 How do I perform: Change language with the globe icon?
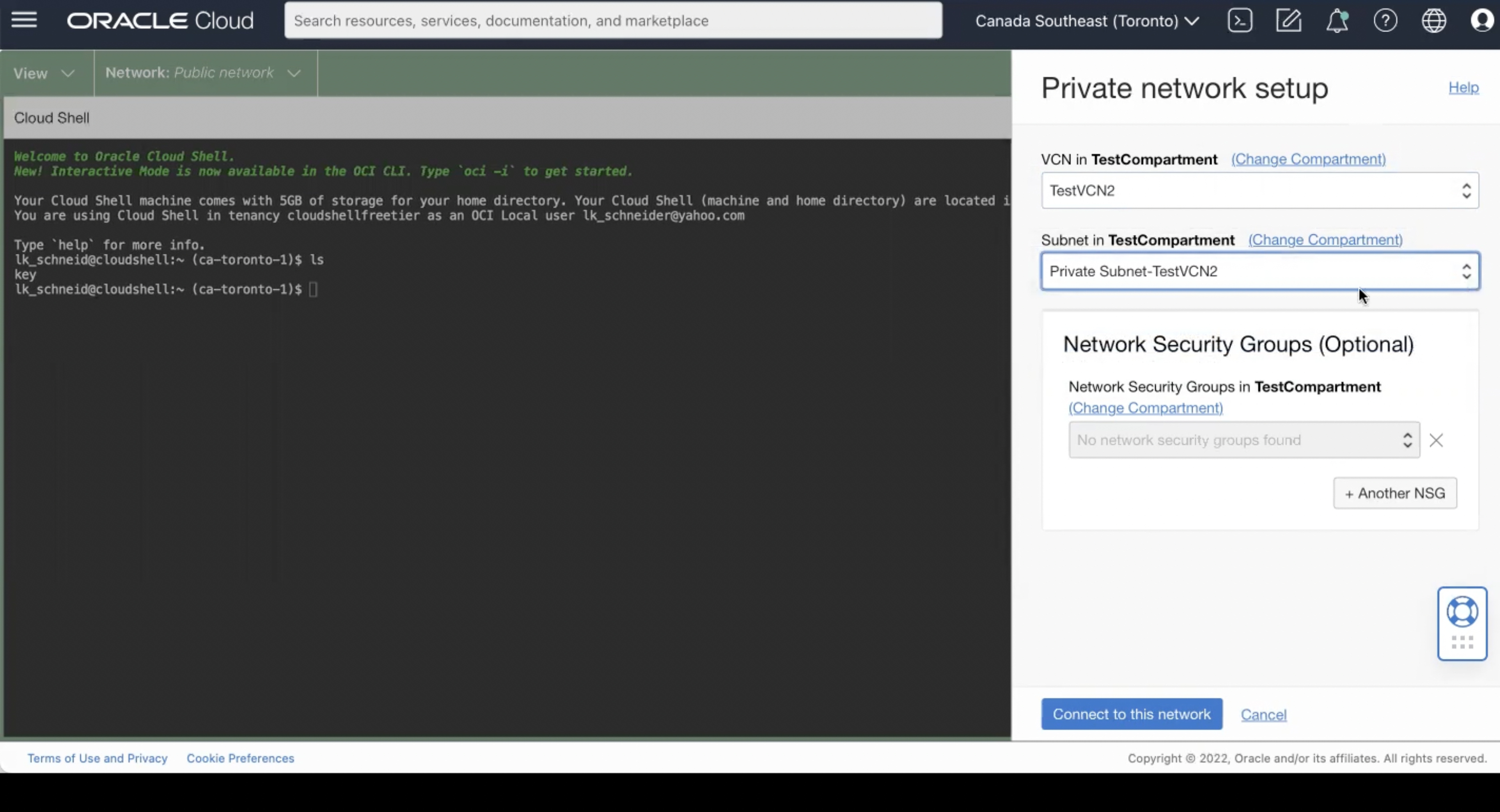coord(1434,20)
